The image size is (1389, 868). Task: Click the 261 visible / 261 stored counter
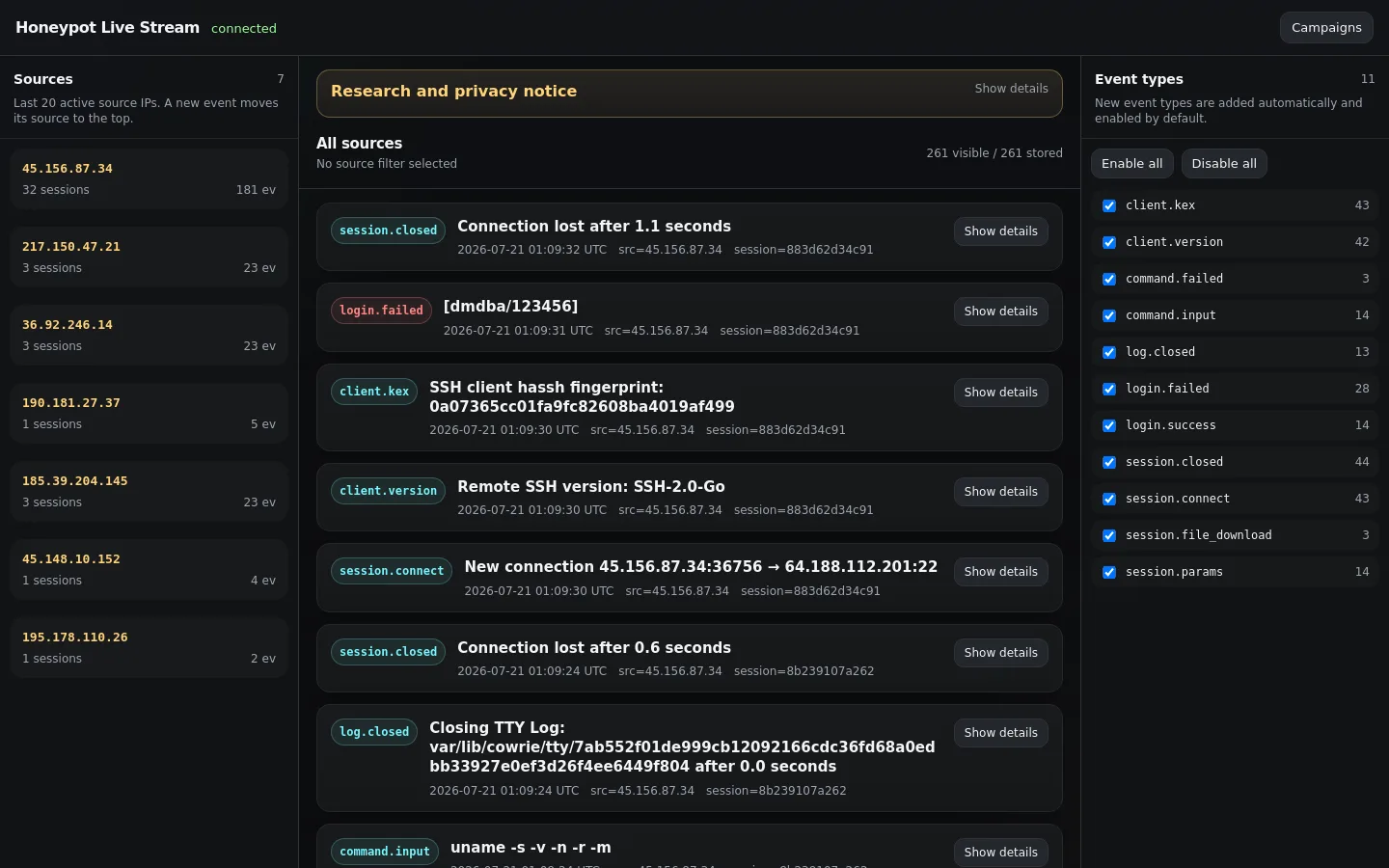coord(994,153)
